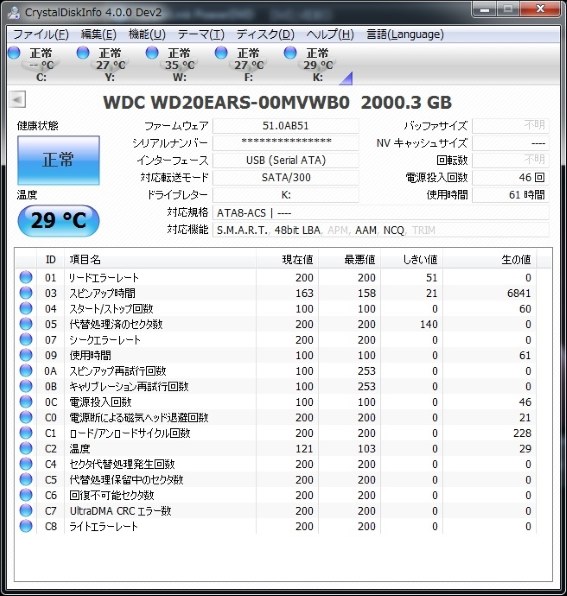Viewport: 567px width, 596px height.
Task: Click the ドライブレター field K:
Action: tap(286, 195)
